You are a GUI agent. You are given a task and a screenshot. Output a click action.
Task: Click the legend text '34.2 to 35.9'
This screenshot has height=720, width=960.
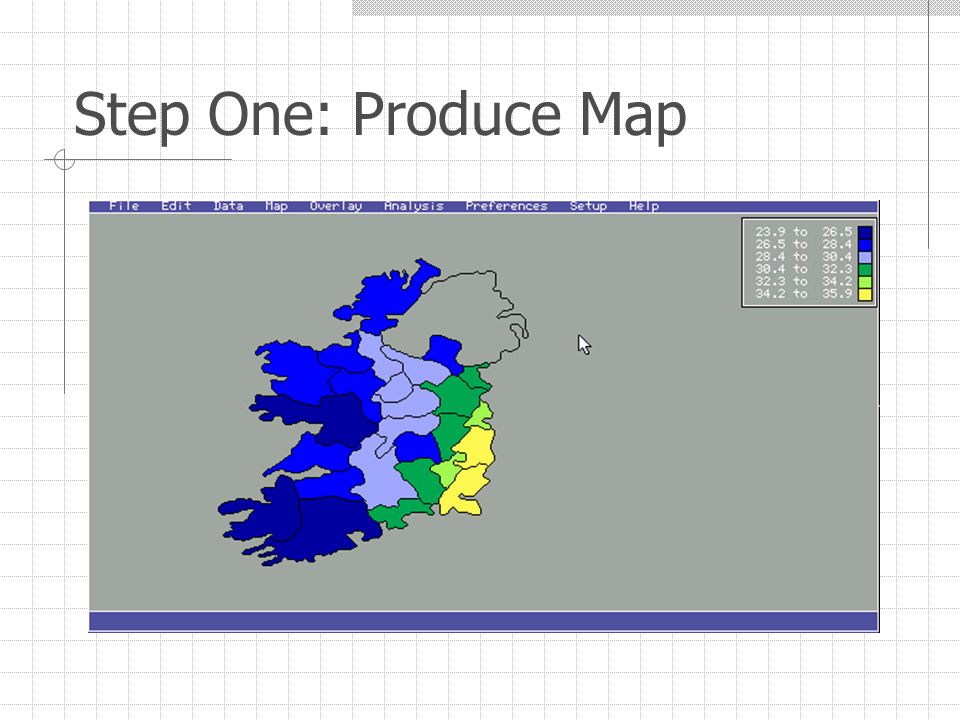(x=804, y=293)
